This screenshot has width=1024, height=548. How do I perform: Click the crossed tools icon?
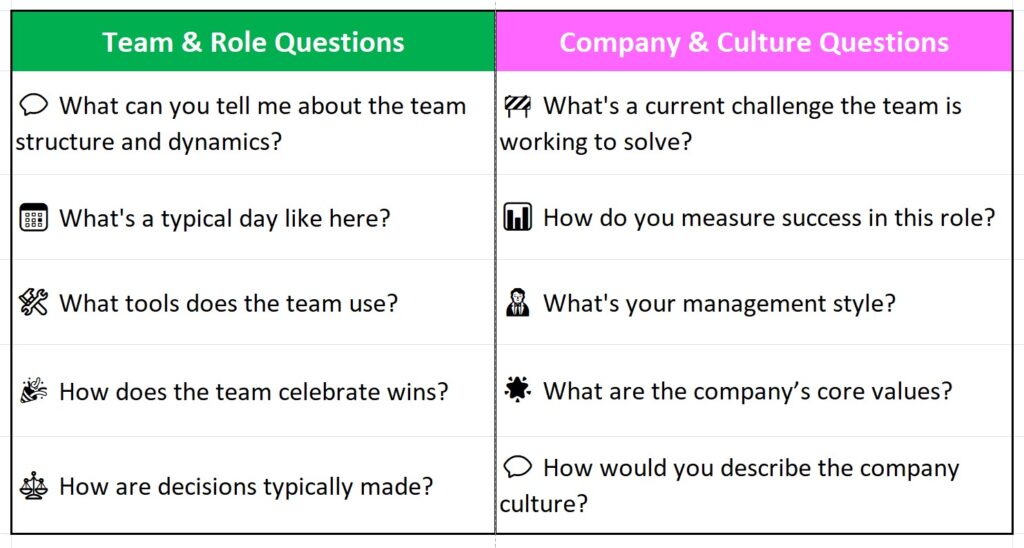point(34,303)
